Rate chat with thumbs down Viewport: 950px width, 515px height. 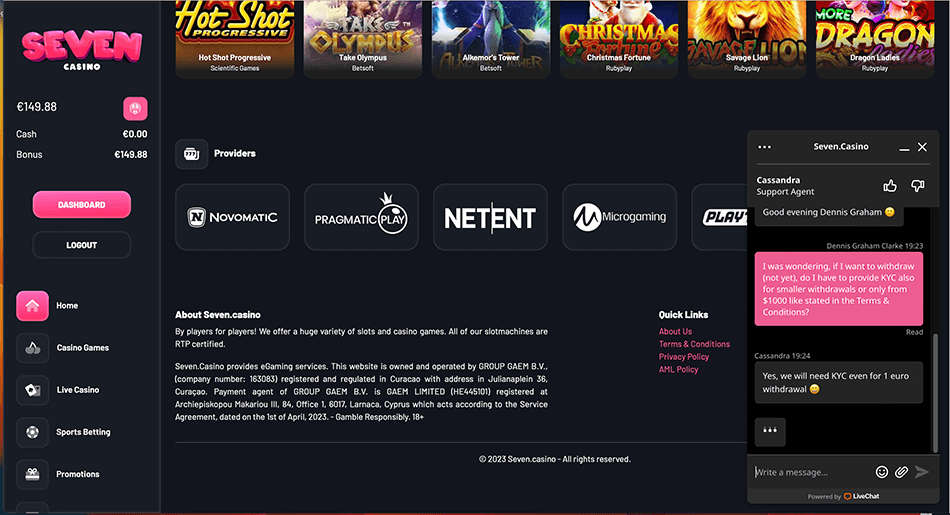918,186
